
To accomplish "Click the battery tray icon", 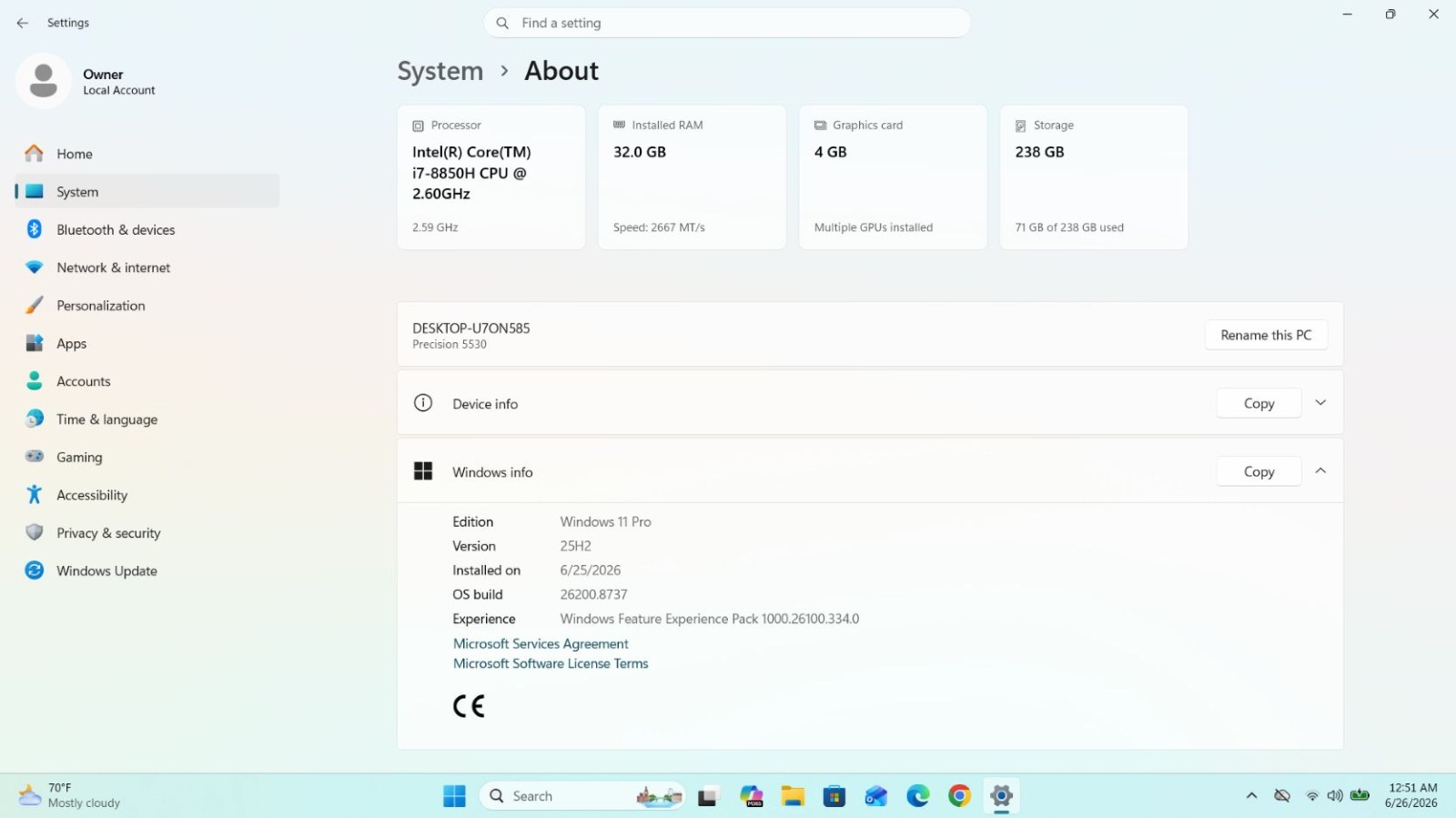I will coord(1360,795).
